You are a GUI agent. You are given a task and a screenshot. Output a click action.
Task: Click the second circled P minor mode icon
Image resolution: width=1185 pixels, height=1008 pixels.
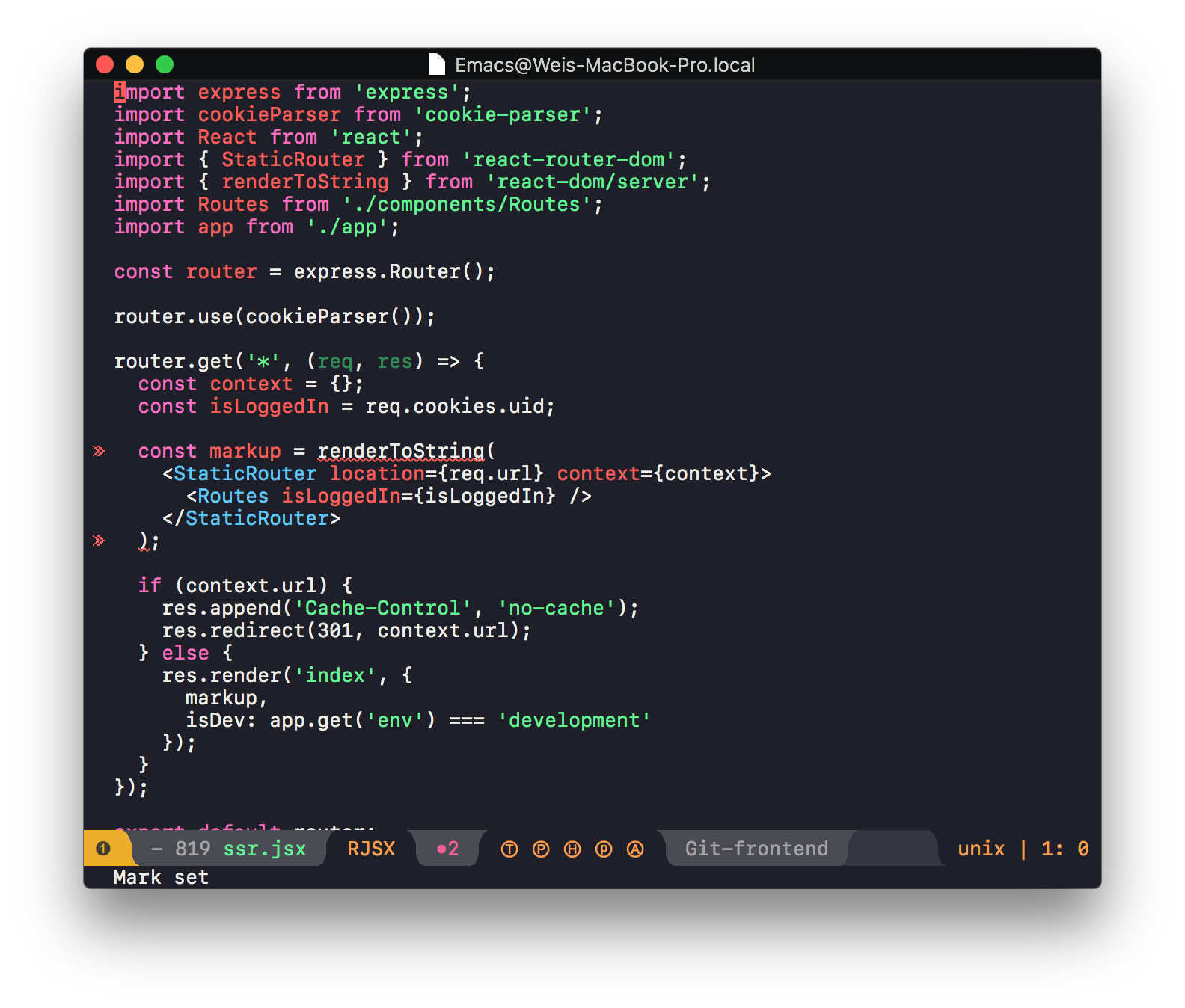pos(604,849)
